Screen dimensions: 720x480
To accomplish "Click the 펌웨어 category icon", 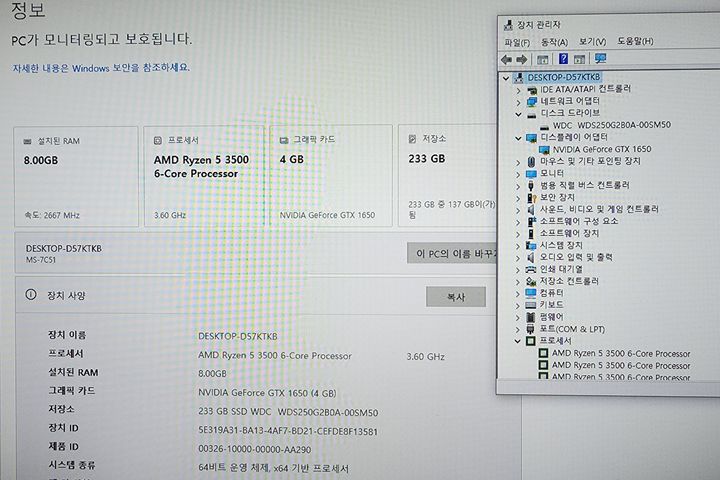I will point(530,317).
